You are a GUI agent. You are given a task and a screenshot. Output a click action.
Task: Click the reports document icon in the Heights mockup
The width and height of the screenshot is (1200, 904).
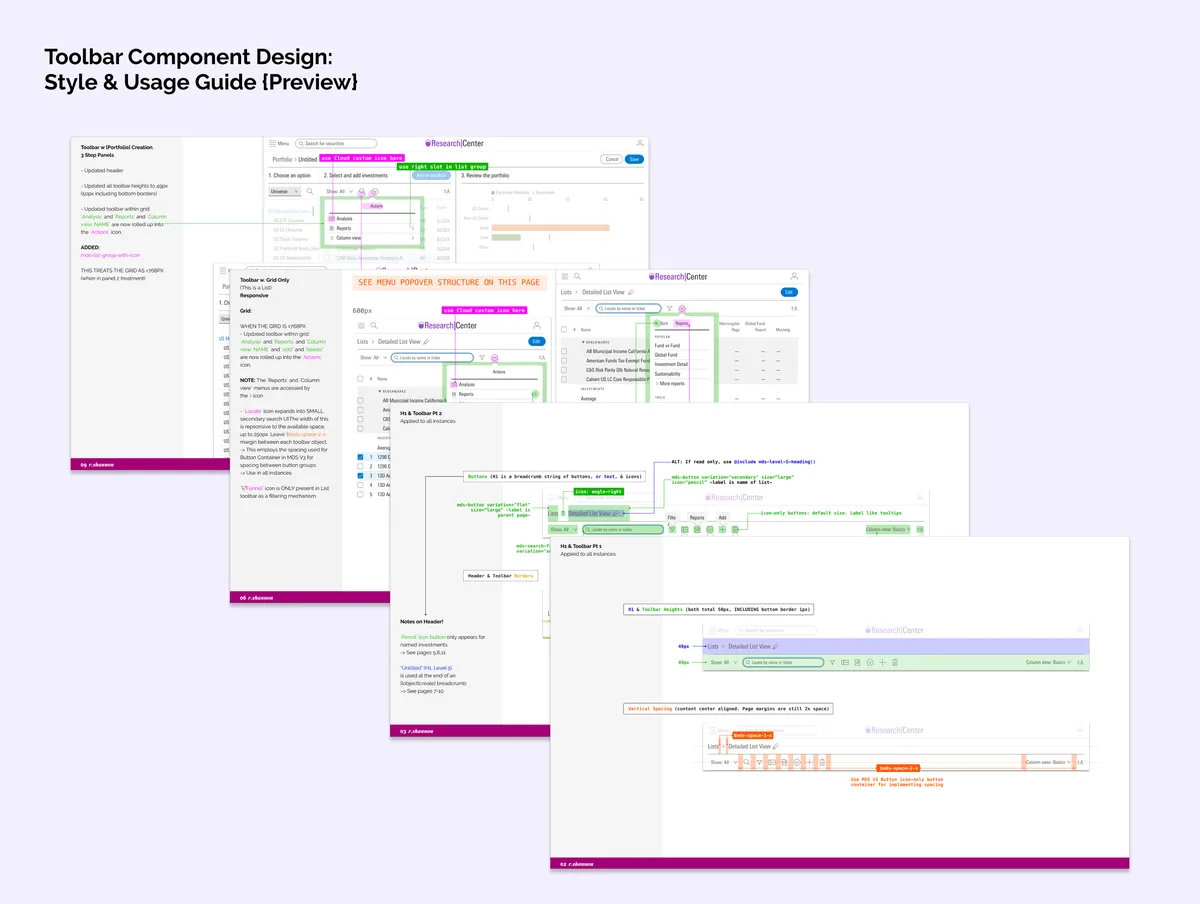coord(857,663)
